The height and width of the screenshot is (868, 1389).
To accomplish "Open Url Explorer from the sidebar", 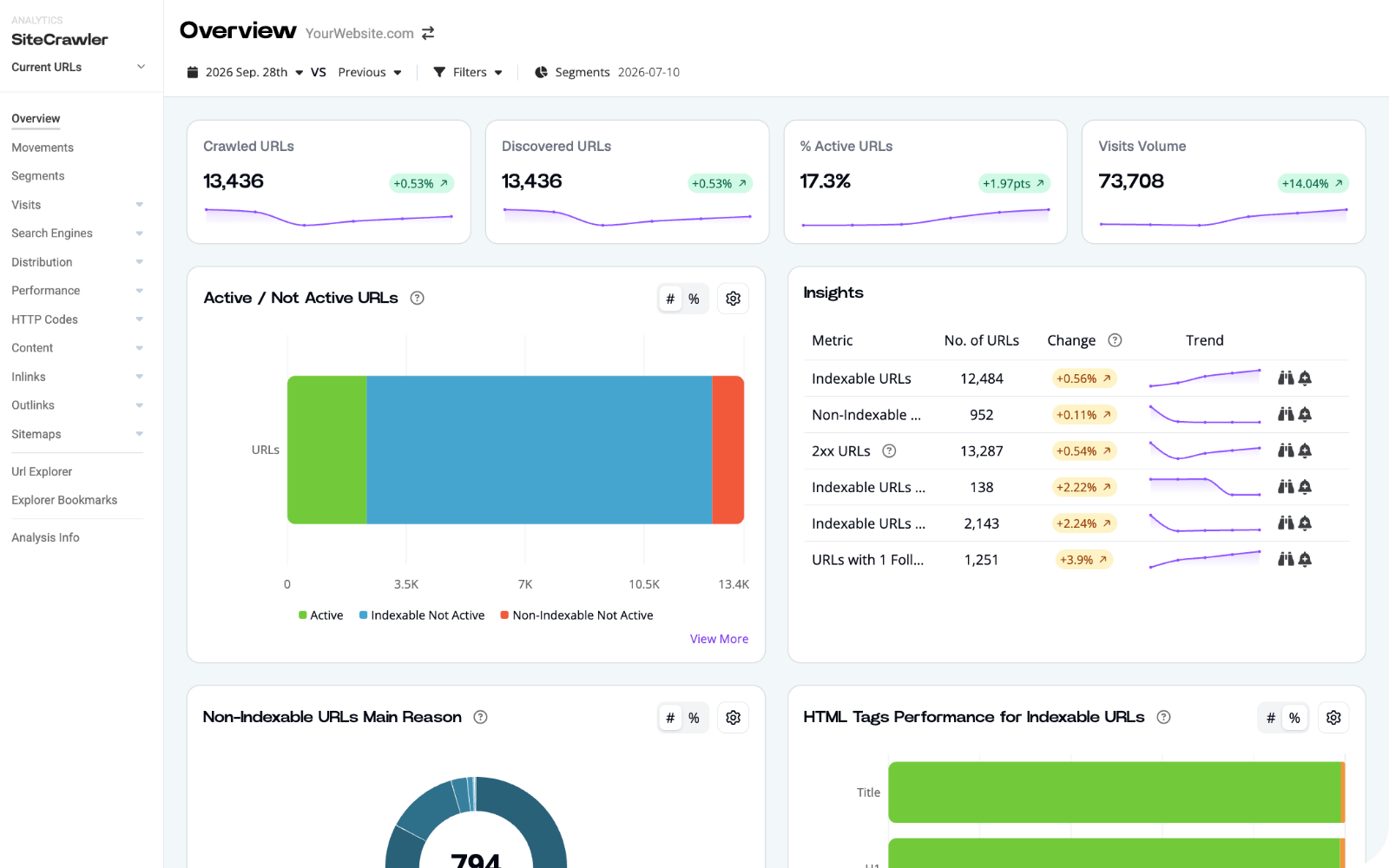I will (x=42, y=472).
